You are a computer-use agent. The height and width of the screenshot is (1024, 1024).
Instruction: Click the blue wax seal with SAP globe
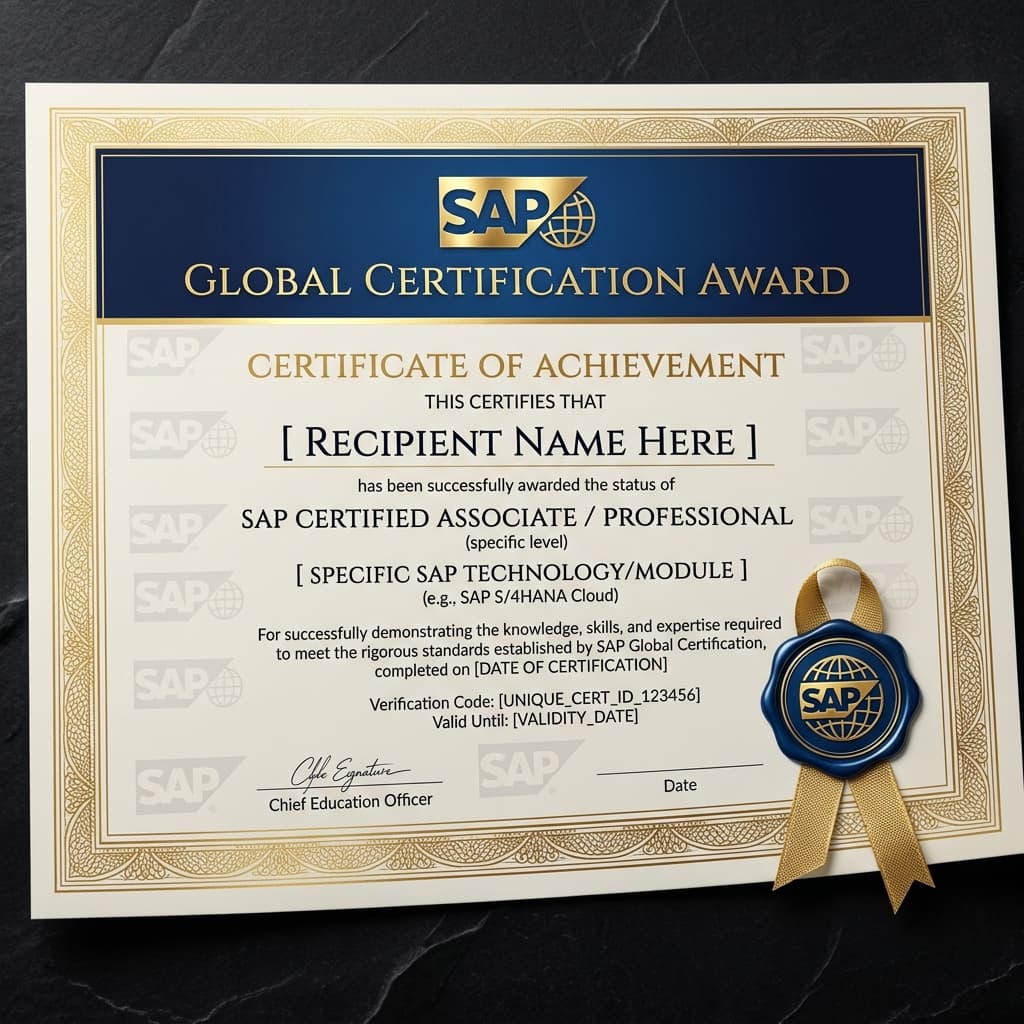(x=840, y=698)
